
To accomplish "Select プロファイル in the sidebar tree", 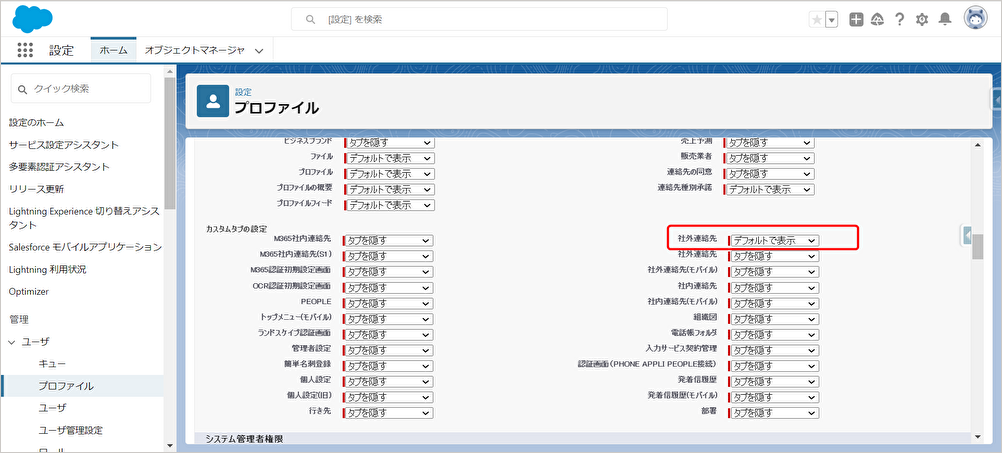I will (66, 386).
